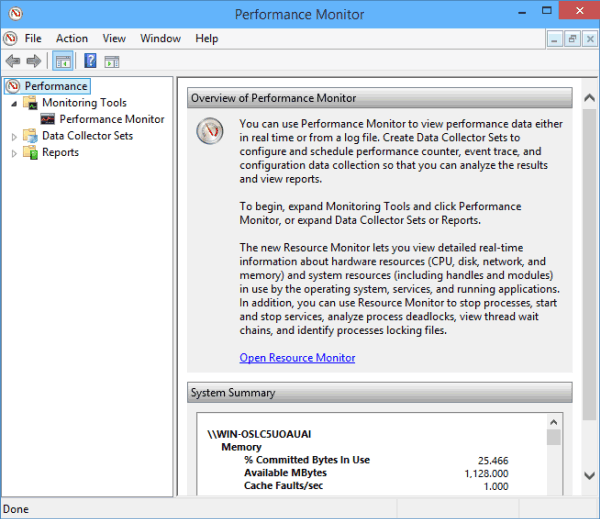The height and width of the screenshot is (519, 600).
Task: Expand the Data Collector Sets node
Action: tap(14, 137)
